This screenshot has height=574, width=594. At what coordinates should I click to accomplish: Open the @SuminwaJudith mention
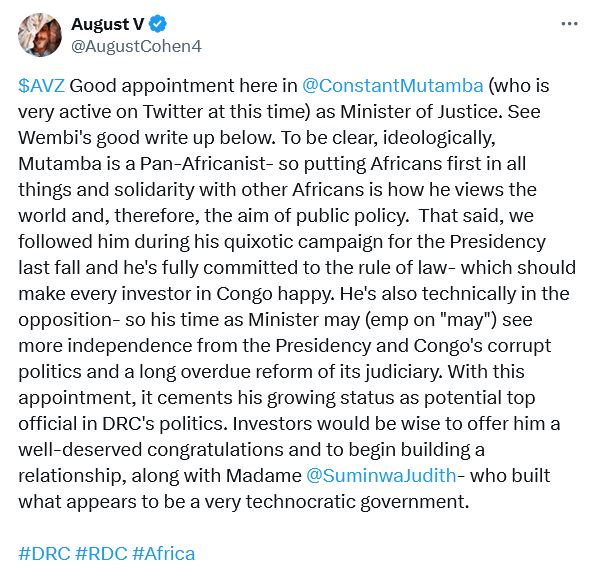(x=381, y=475)
